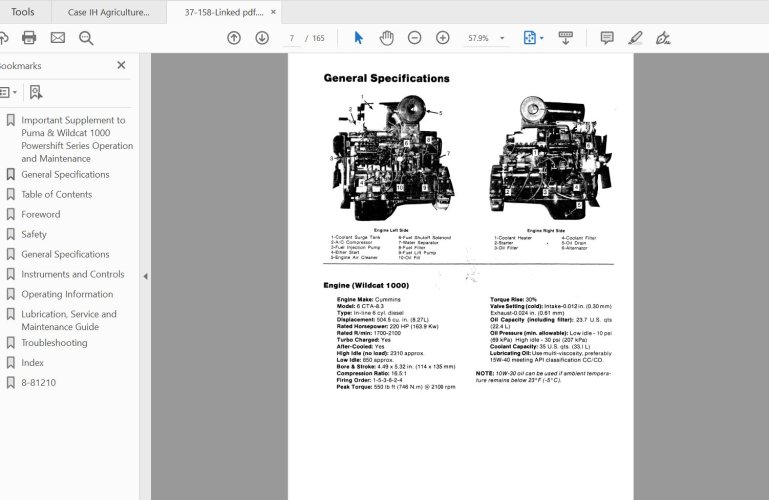Select the 37-158-Linked pdf tab
Image resolution: width=769 pixels, height=500 pixels.
tap(224, 12)
